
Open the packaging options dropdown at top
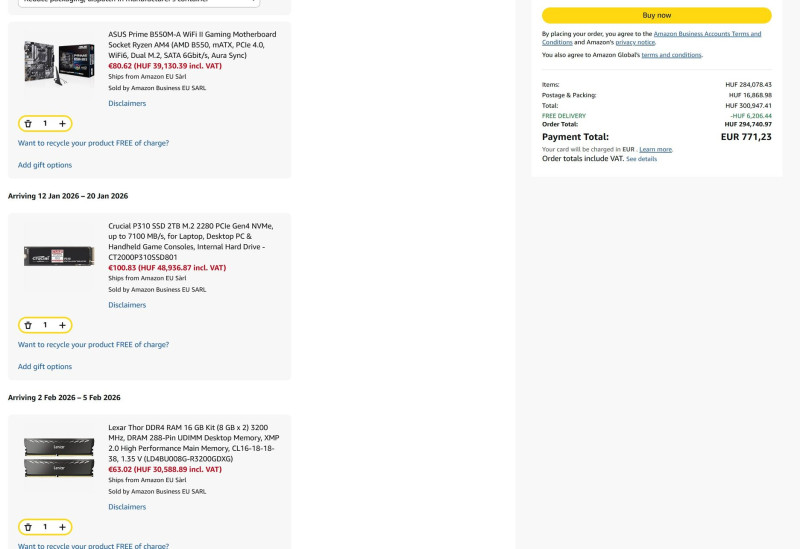point(139,3)
